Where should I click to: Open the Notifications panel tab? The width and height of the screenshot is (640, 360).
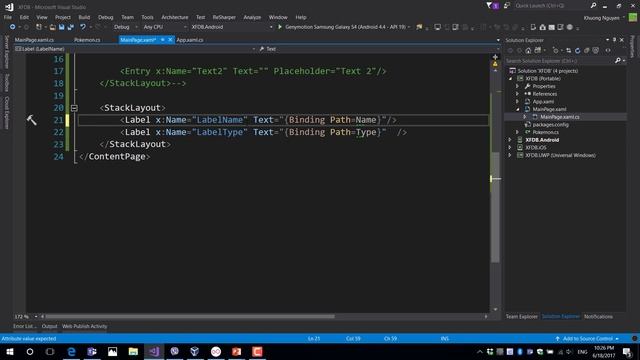[x=598, y=317]
